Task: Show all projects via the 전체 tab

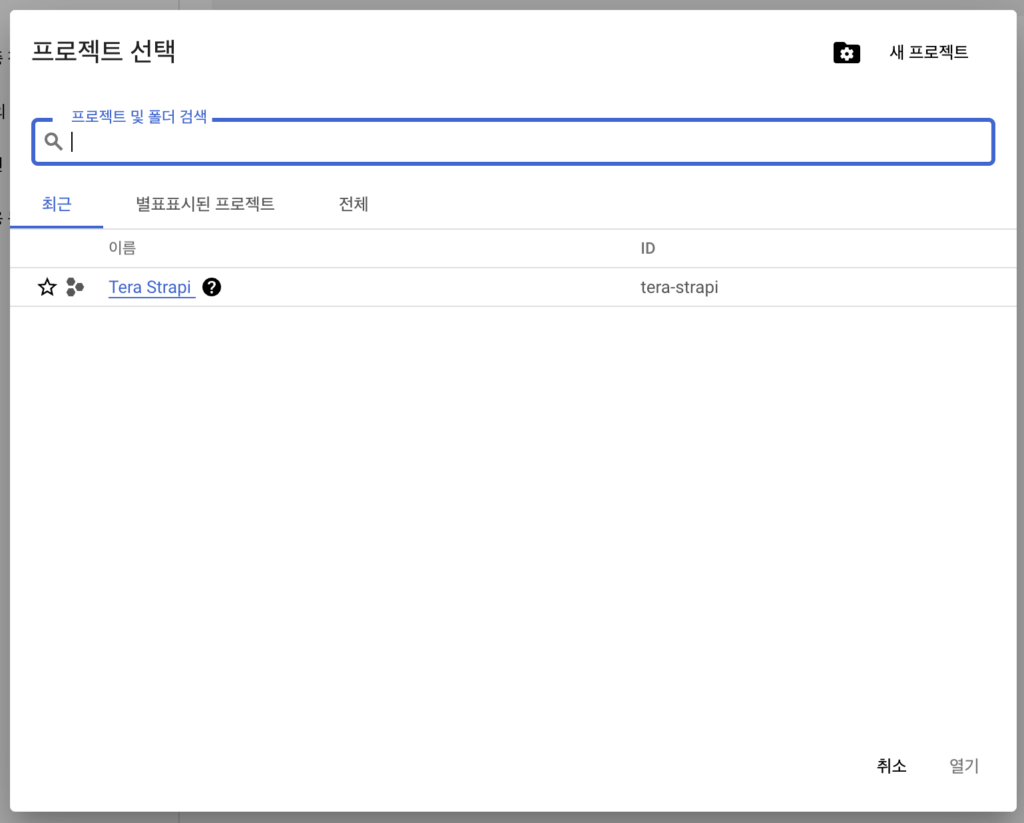Action: point(353,204)
